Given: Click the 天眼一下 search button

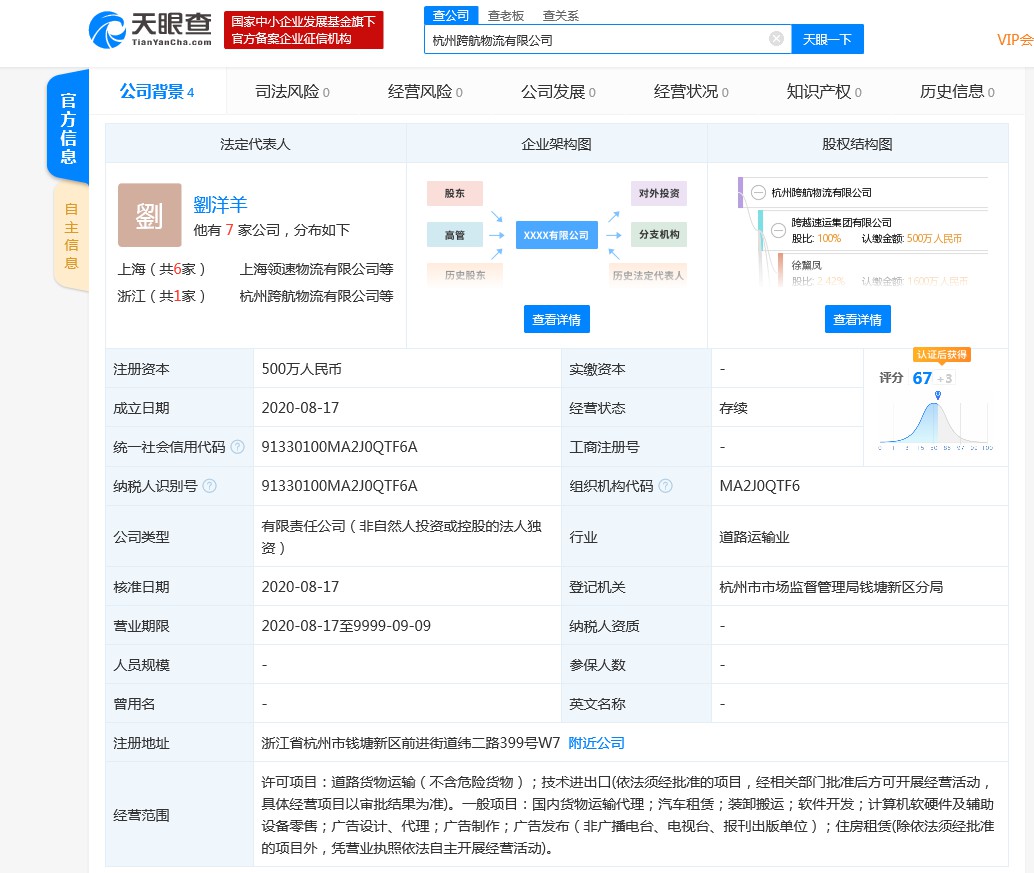Looking at the screenshot, I should [x=827, y=40].
